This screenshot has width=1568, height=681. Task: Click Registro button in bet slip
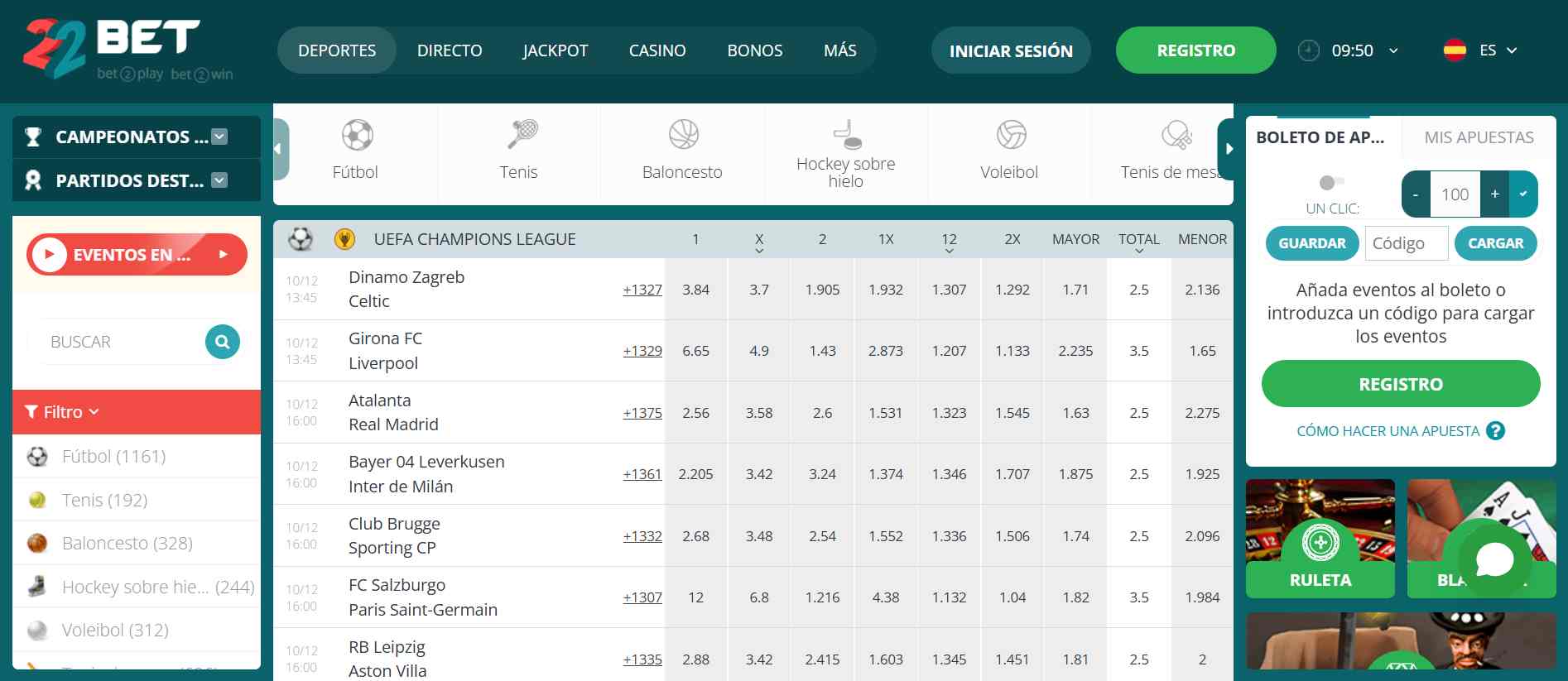tap(1401, 384)
